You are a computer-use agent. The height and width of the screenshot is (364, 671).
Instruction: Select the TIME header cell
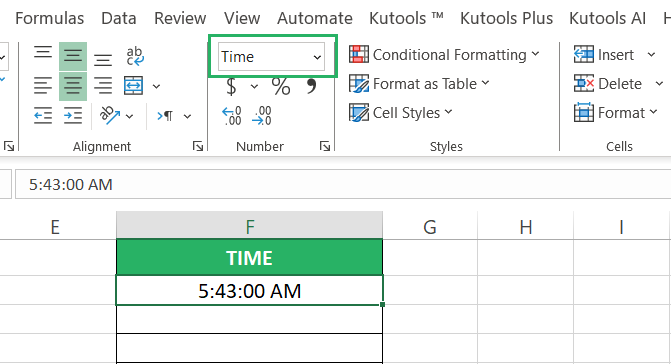[249, 258]
